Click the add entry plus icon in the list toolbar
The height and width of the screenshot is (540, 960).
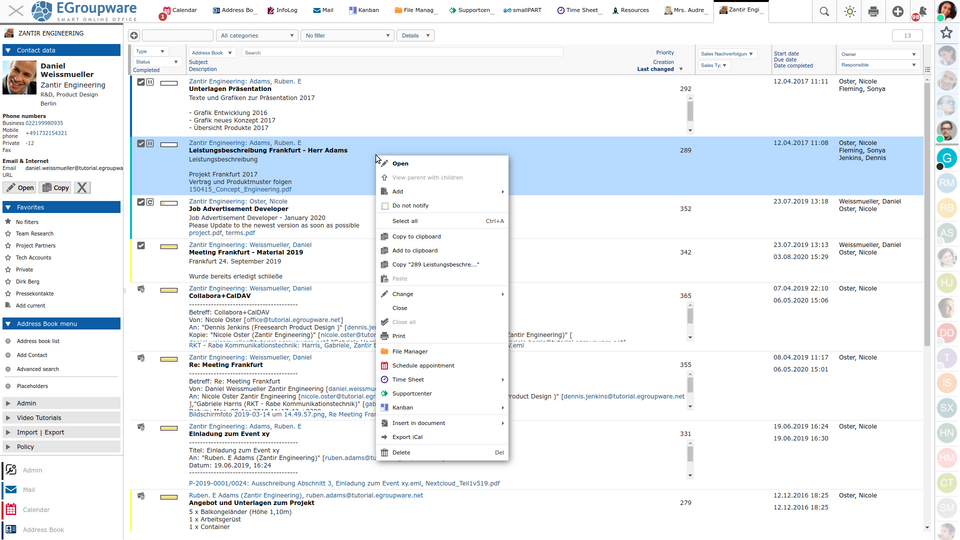(x=134, y=36)
